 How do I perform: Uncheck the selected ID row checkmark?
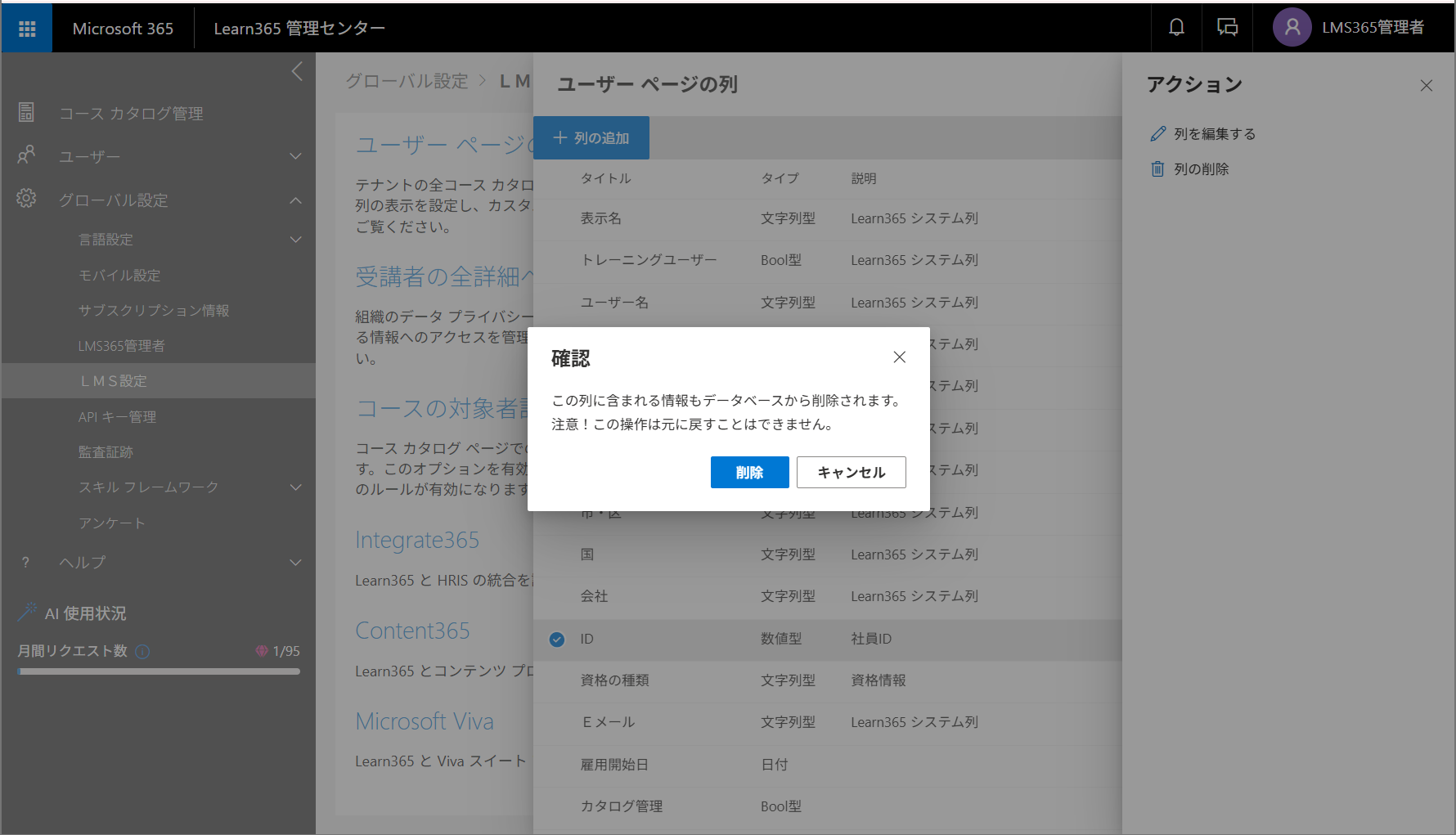[x=557, y=640]
